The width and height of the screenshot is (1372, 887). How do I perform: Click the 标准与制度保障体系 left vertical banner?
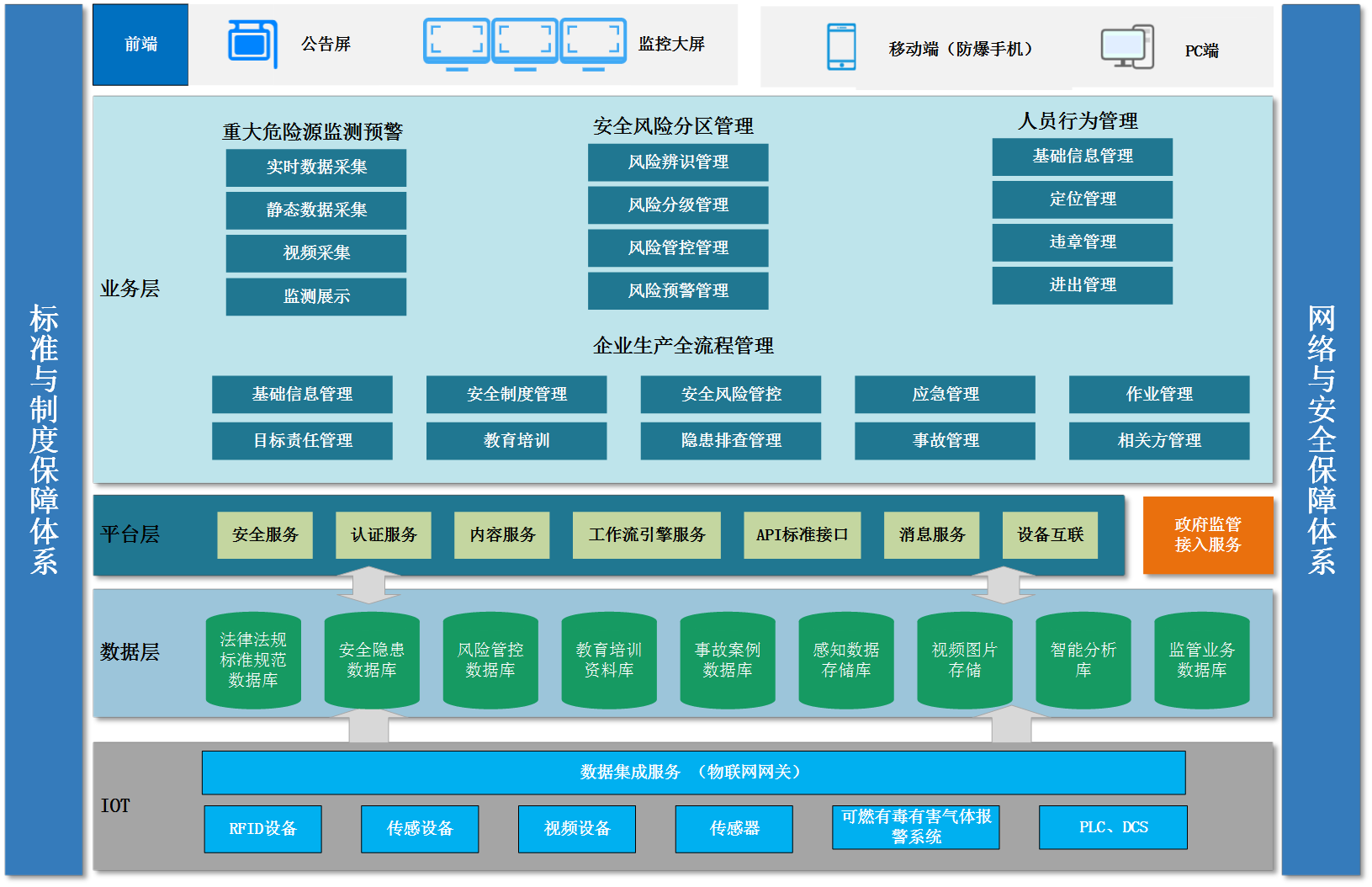pos(44,440)
